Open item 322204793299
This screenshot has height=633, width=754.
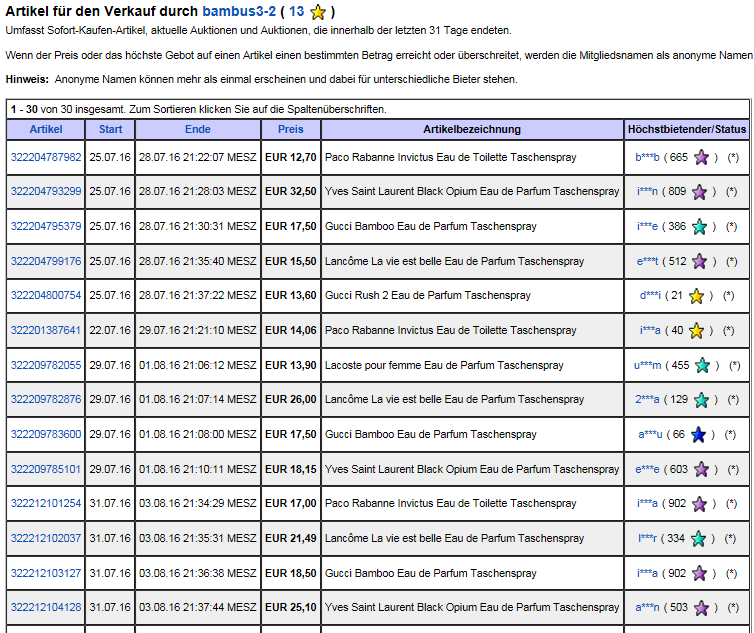tap(46, 191)
